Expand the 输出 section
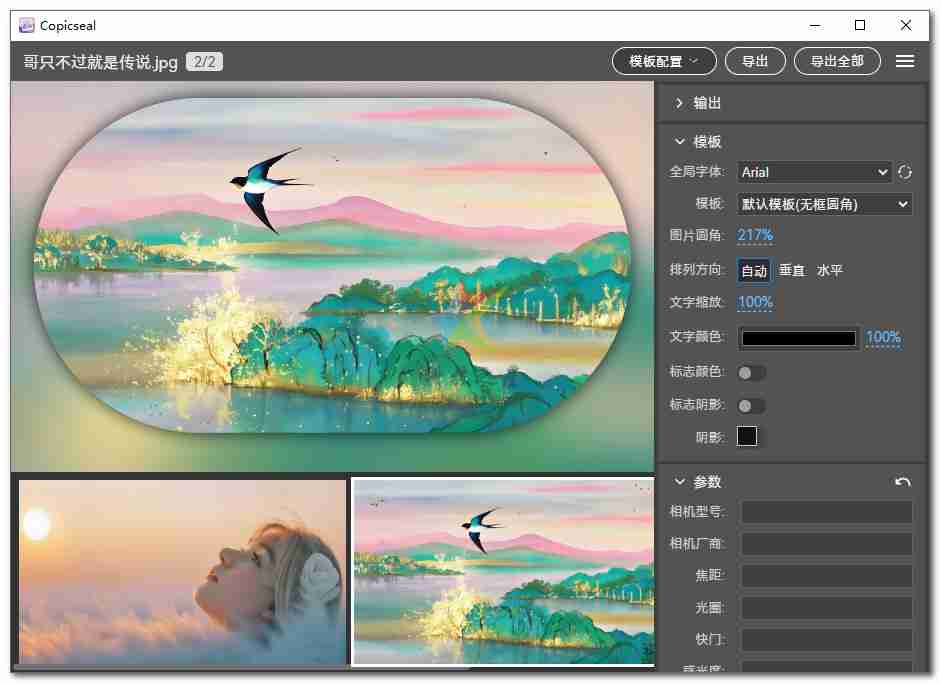 tap(681, 103)
